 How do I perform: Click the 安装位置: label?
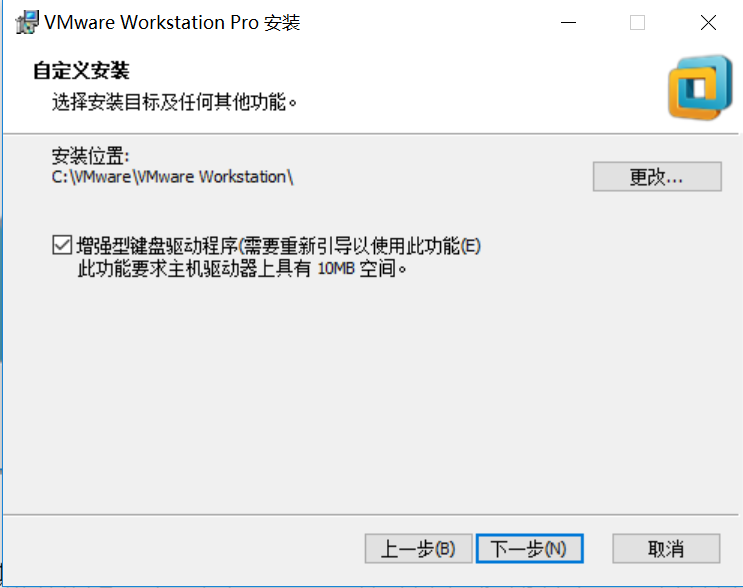point(91,156)
